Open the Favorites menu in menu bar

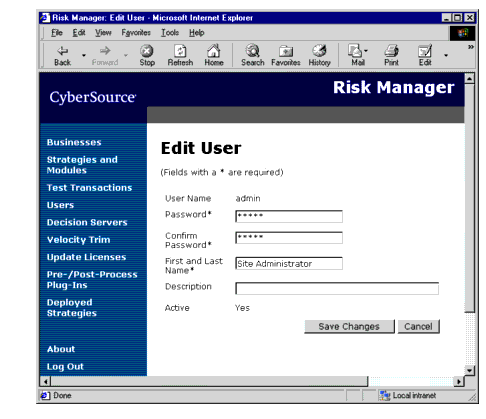tap(136, 33)
